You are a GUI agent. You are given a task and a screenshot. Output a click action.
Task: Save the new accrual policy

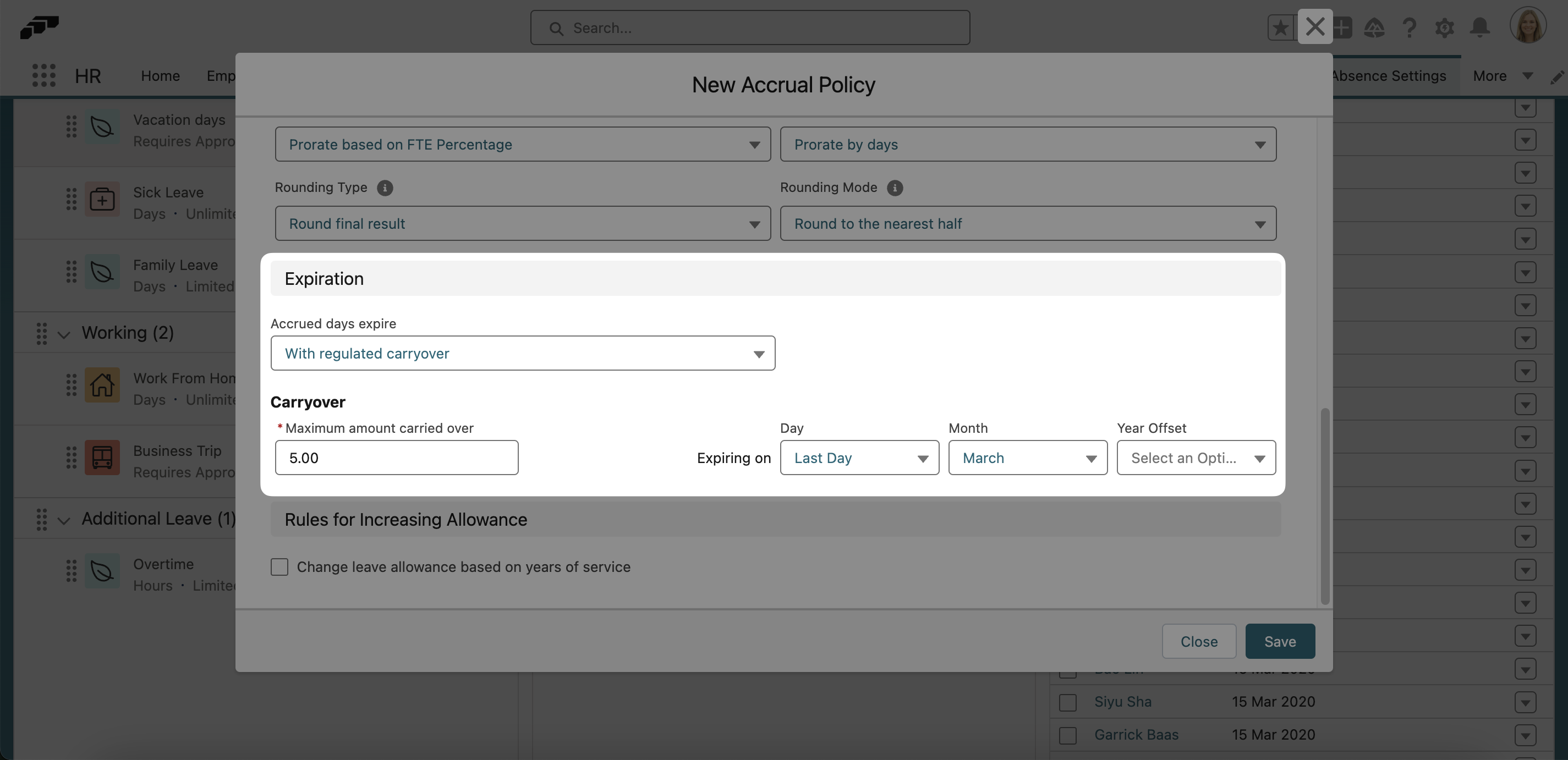click(1280, 641)
